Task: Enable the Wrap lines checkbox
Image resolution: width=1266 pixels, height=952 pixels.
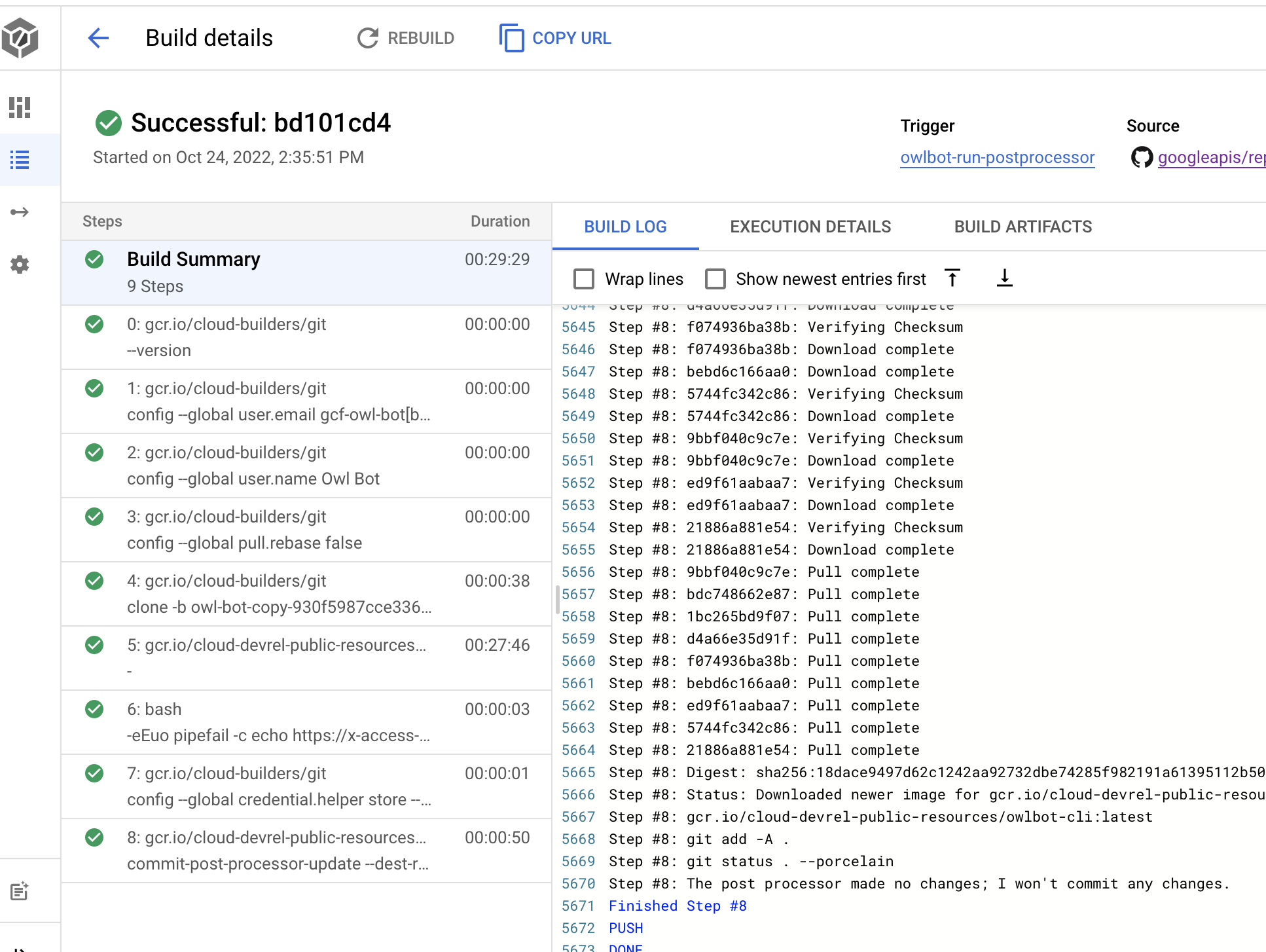Action: tap(584, 279)
